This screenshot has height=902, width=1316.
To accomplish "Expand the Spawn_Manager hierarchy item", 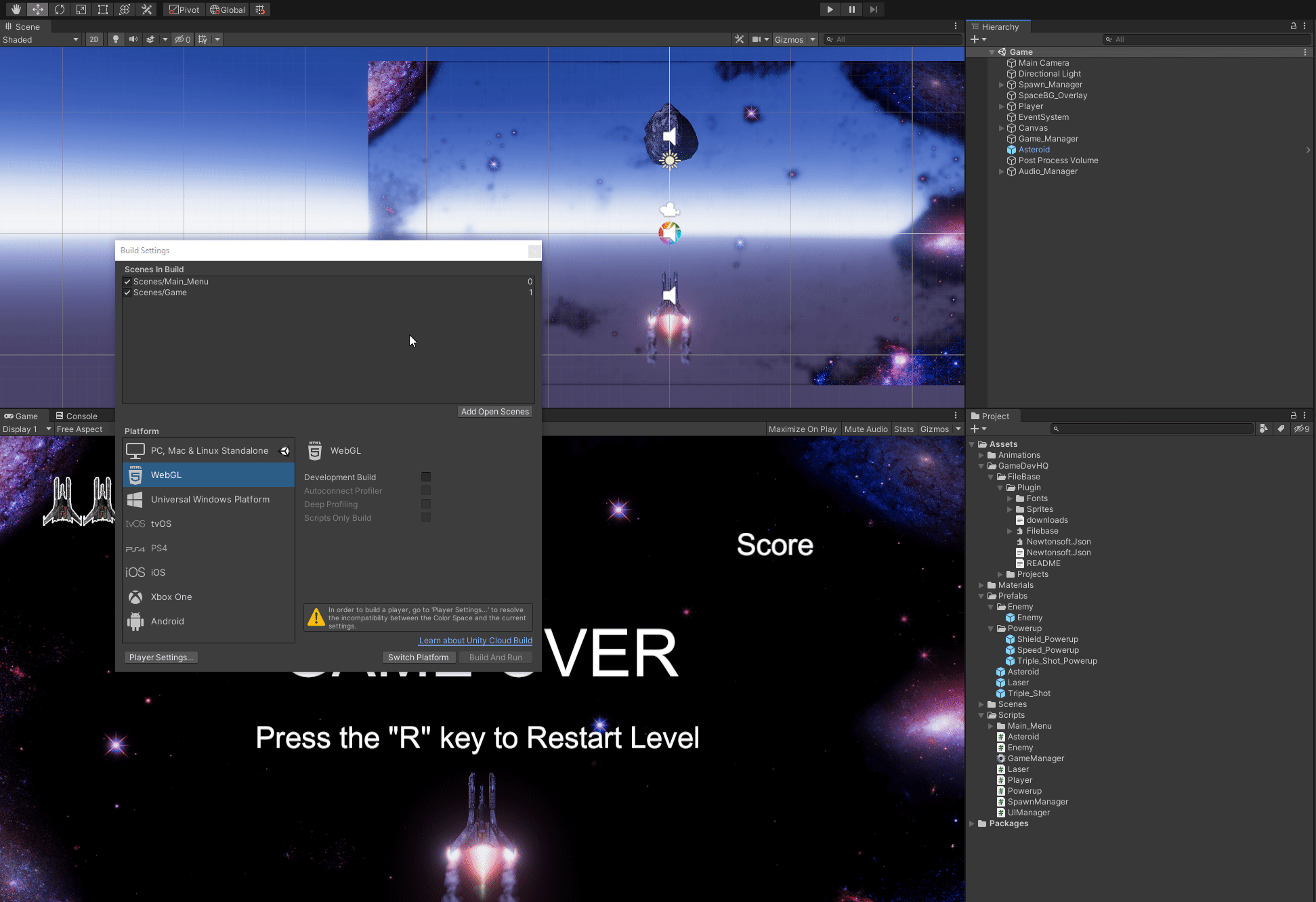I will (x=1002, y=85).
